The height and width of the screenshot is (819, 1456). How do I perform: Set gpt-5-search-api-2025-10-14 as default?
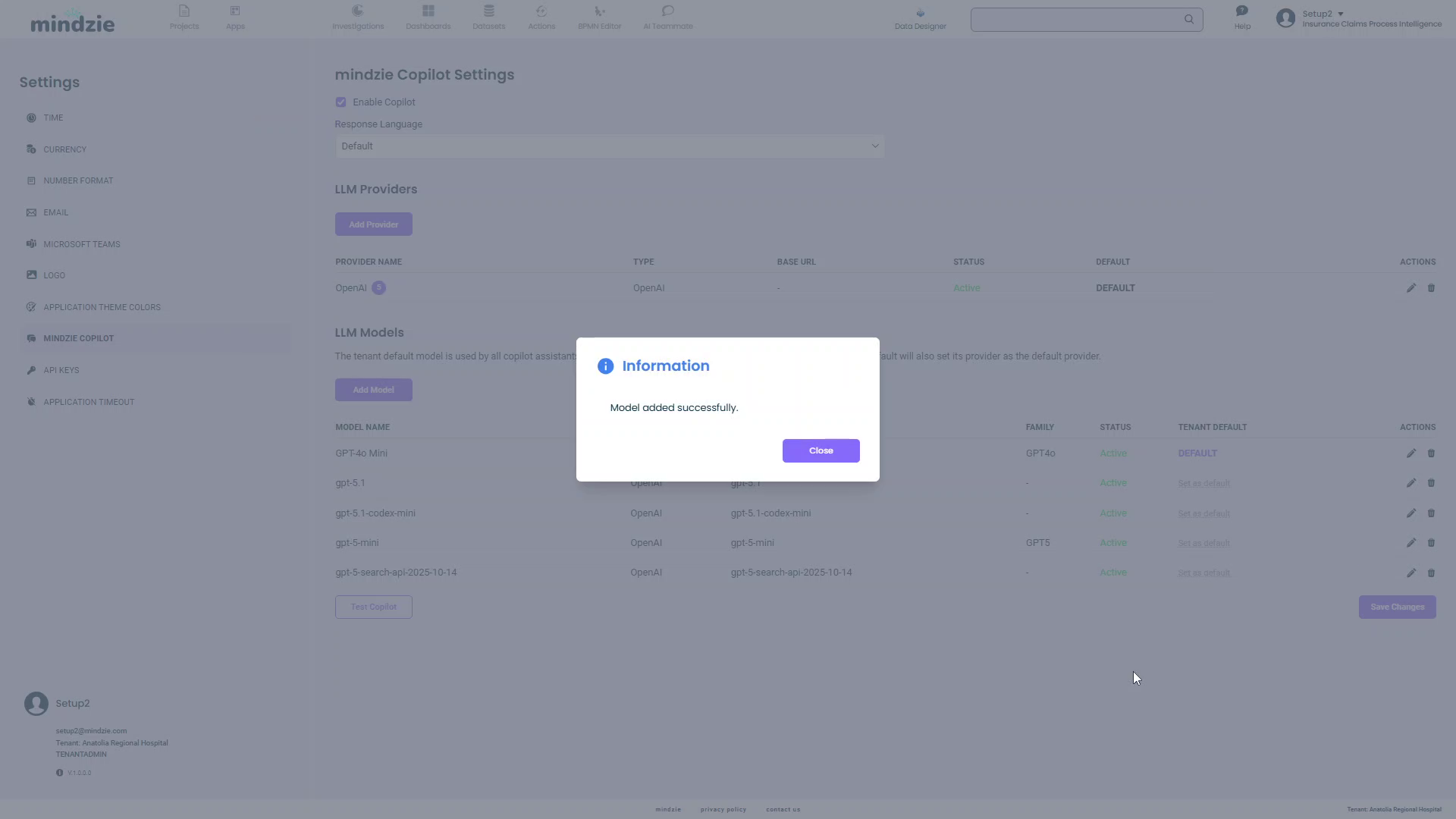(x=1203, y=573)
